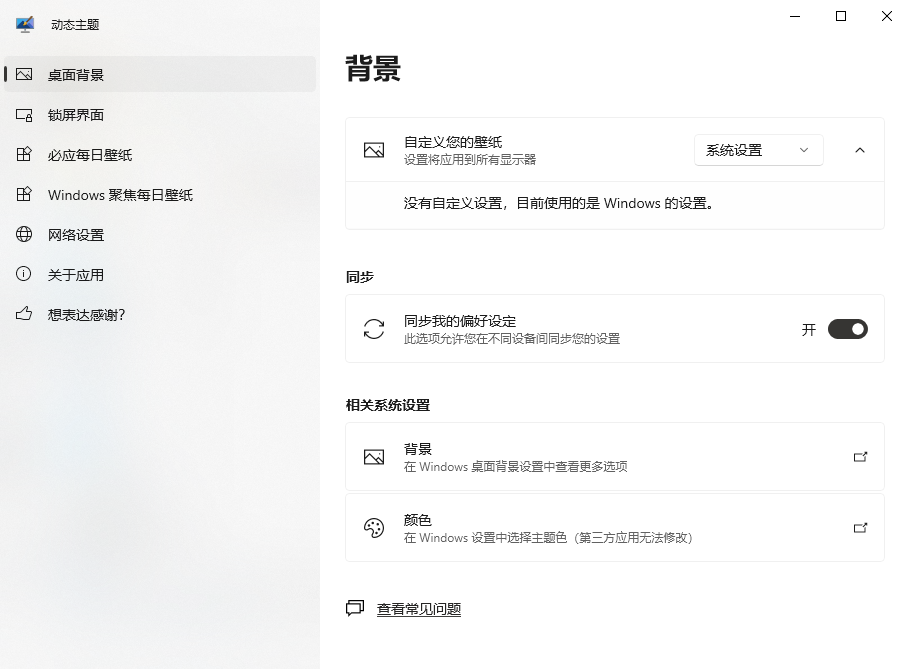Click the external link arrow beside 颜色

pos(860,527)
